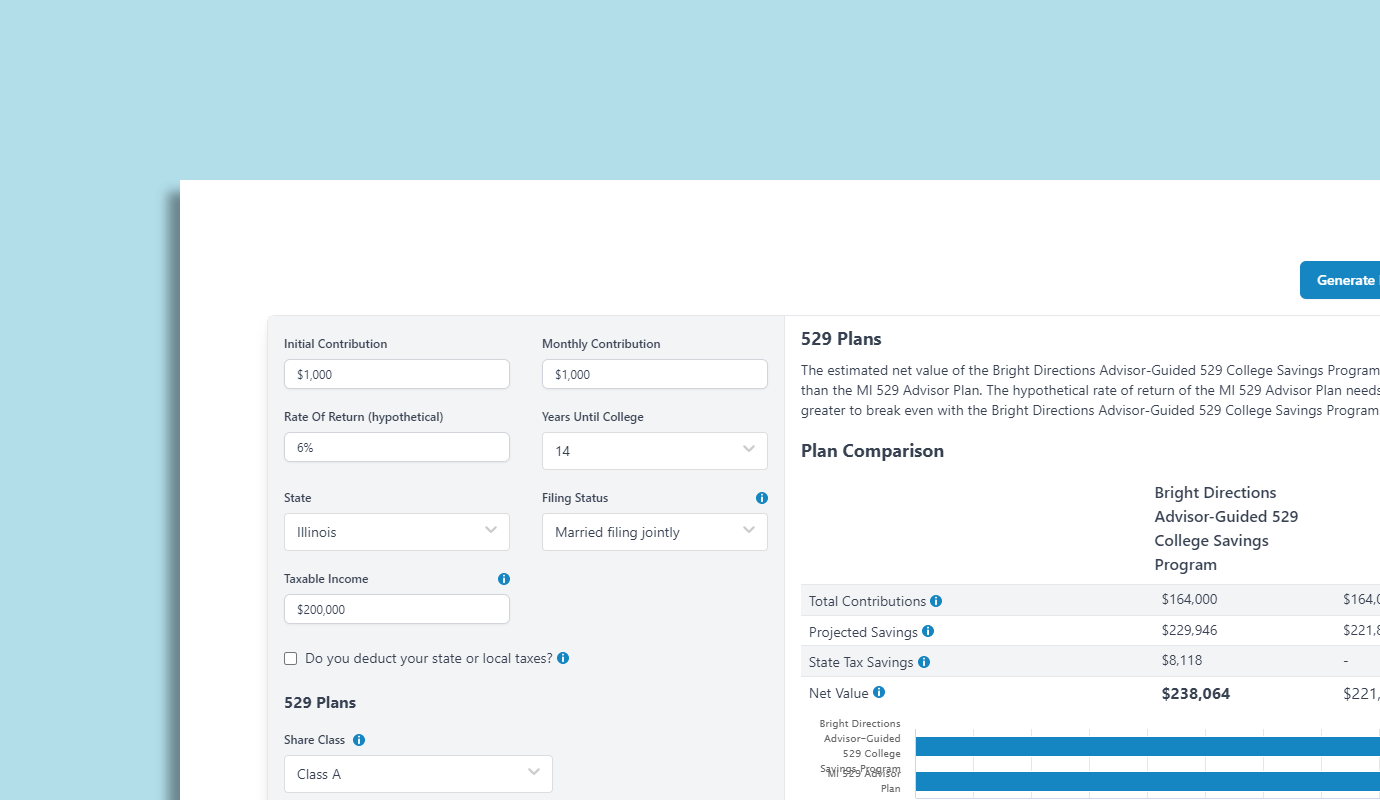Show Net Value info icon
1380x800 pixels.
[x=879, y=692]
